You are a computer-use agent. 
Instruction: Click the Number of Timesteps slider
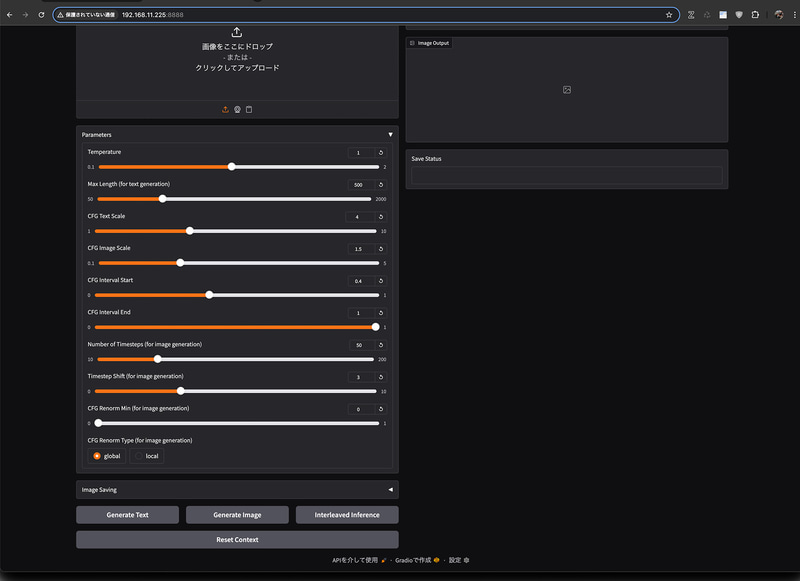[235, 359]
